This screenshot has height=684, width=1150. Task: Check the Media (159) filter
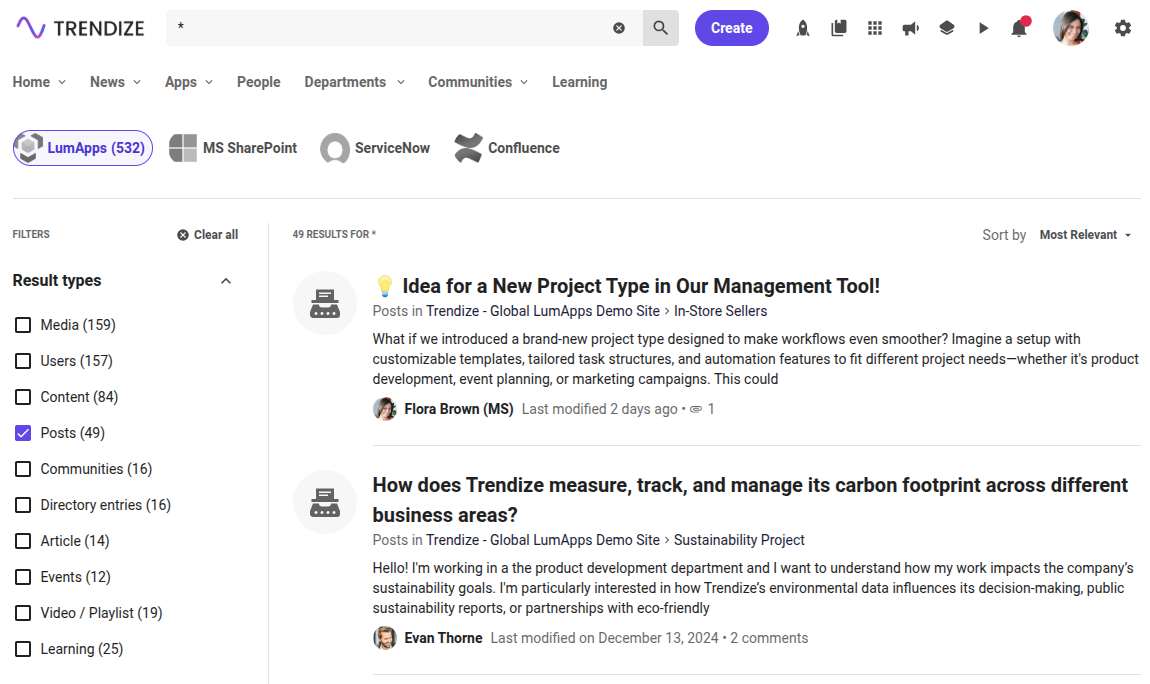coord(23,325)
